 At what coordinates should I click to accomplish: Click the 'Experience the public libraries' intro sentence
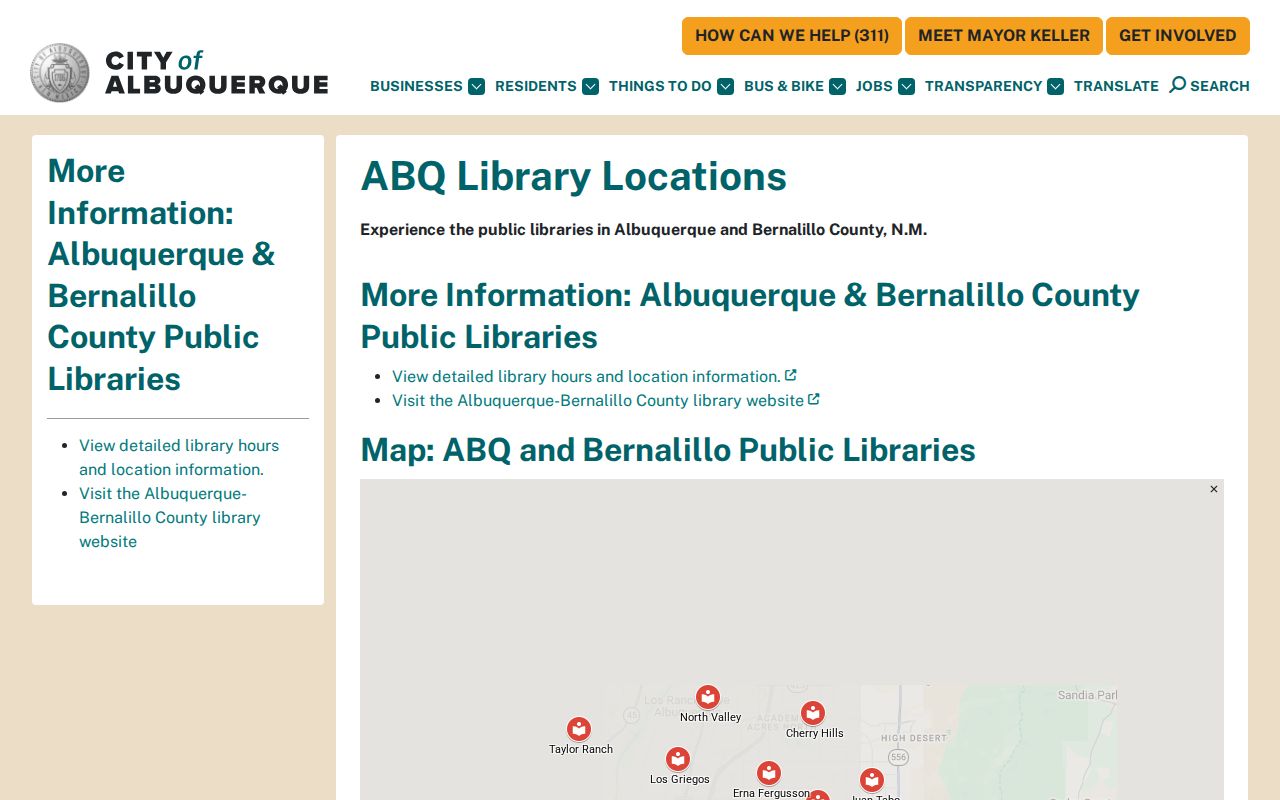click(x=644, y=229)
